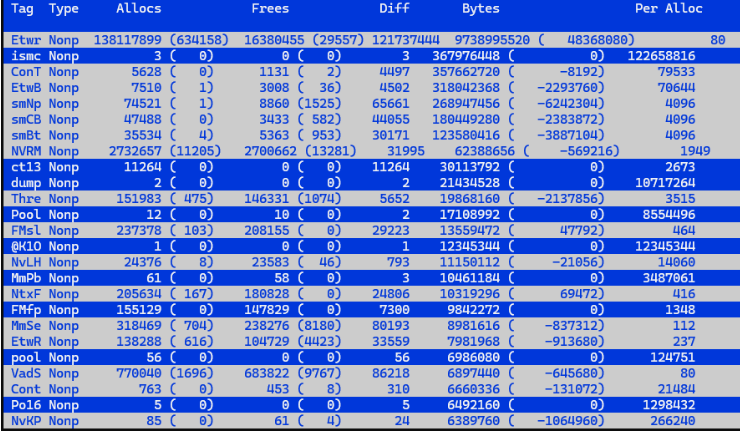Click FMfp bytes value 9842272
The width and height of the screenshot is (740, 431).
[473, 310]
